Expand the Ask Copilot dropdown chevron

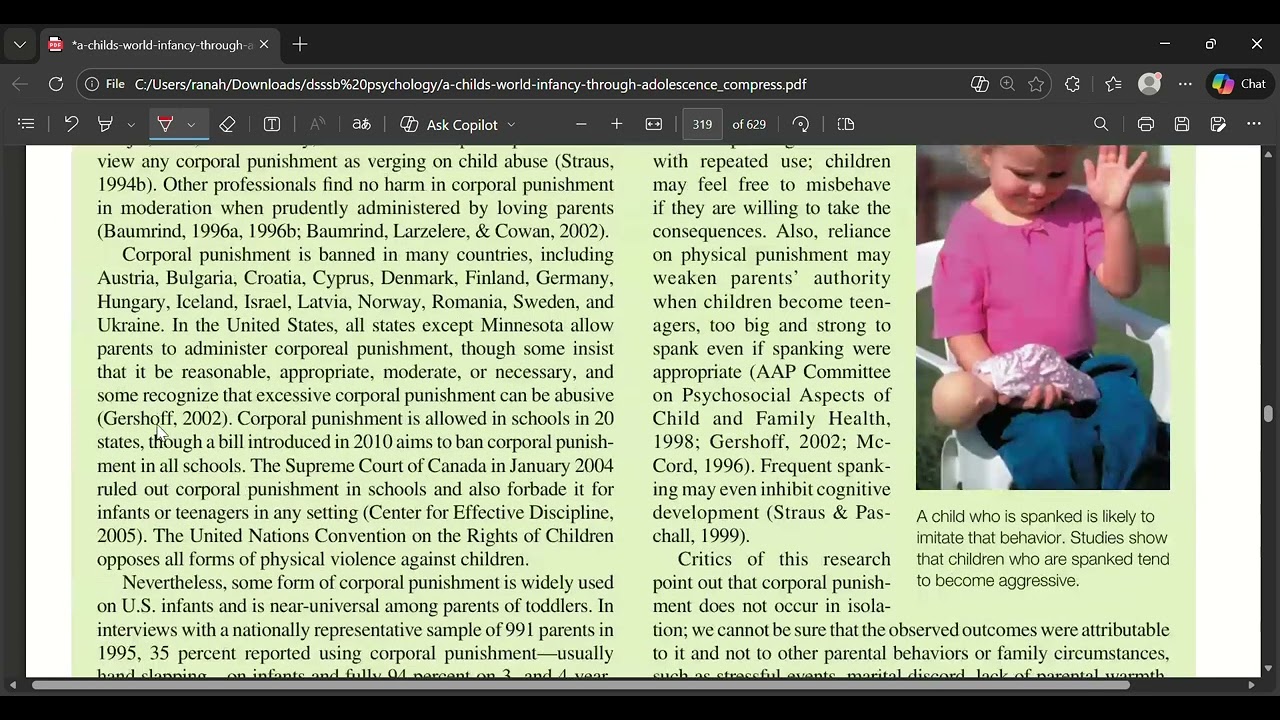[511, 125]
